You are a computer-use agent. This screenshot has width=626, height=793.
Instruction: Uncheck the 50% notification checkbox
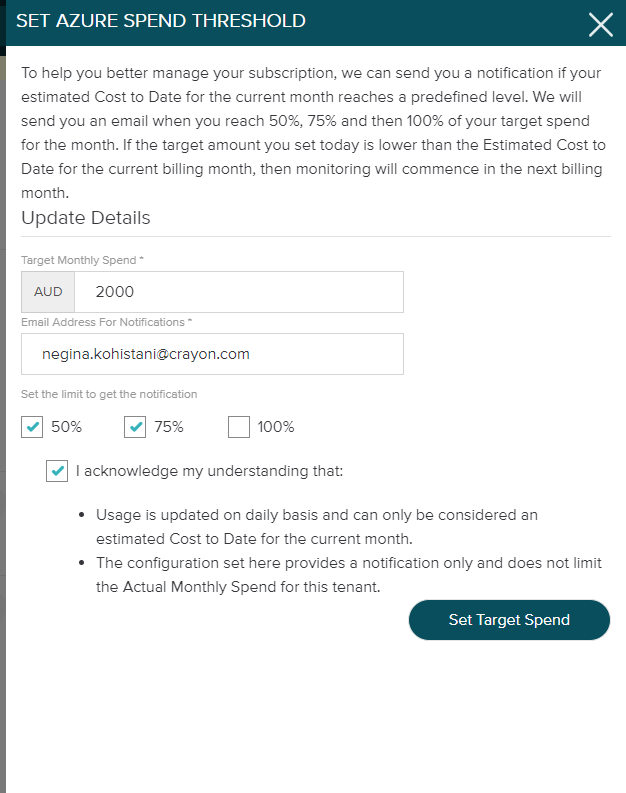coord(32,427)
